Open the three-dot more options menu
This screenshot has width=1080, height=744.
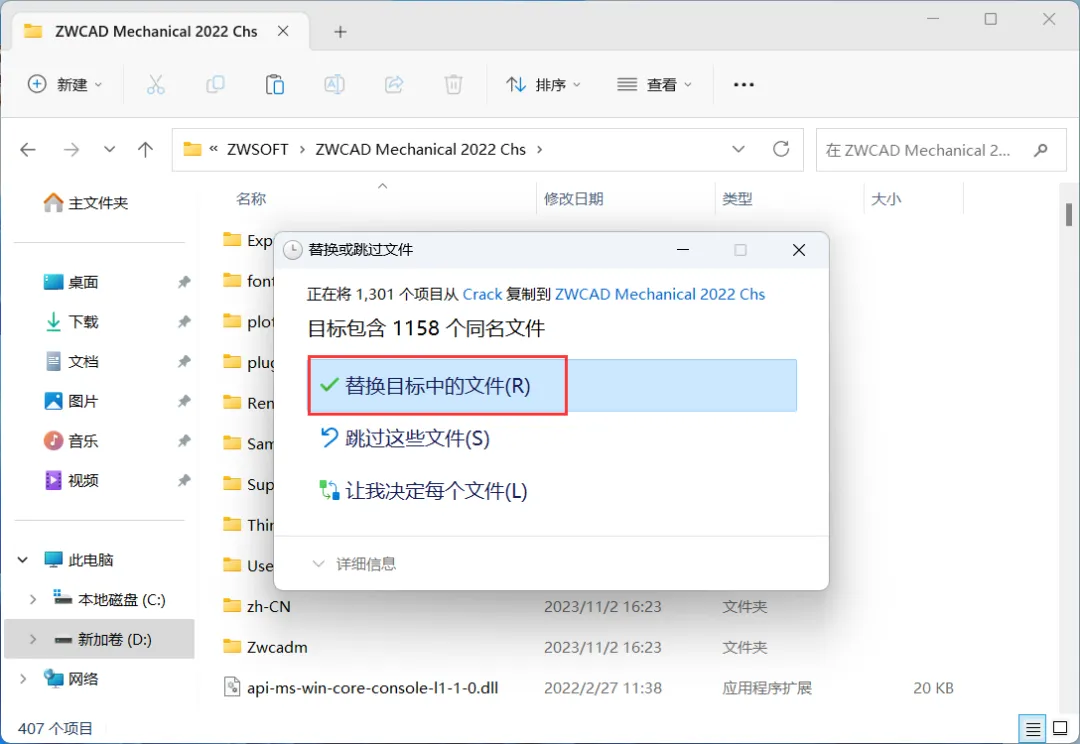pos(744,85)
